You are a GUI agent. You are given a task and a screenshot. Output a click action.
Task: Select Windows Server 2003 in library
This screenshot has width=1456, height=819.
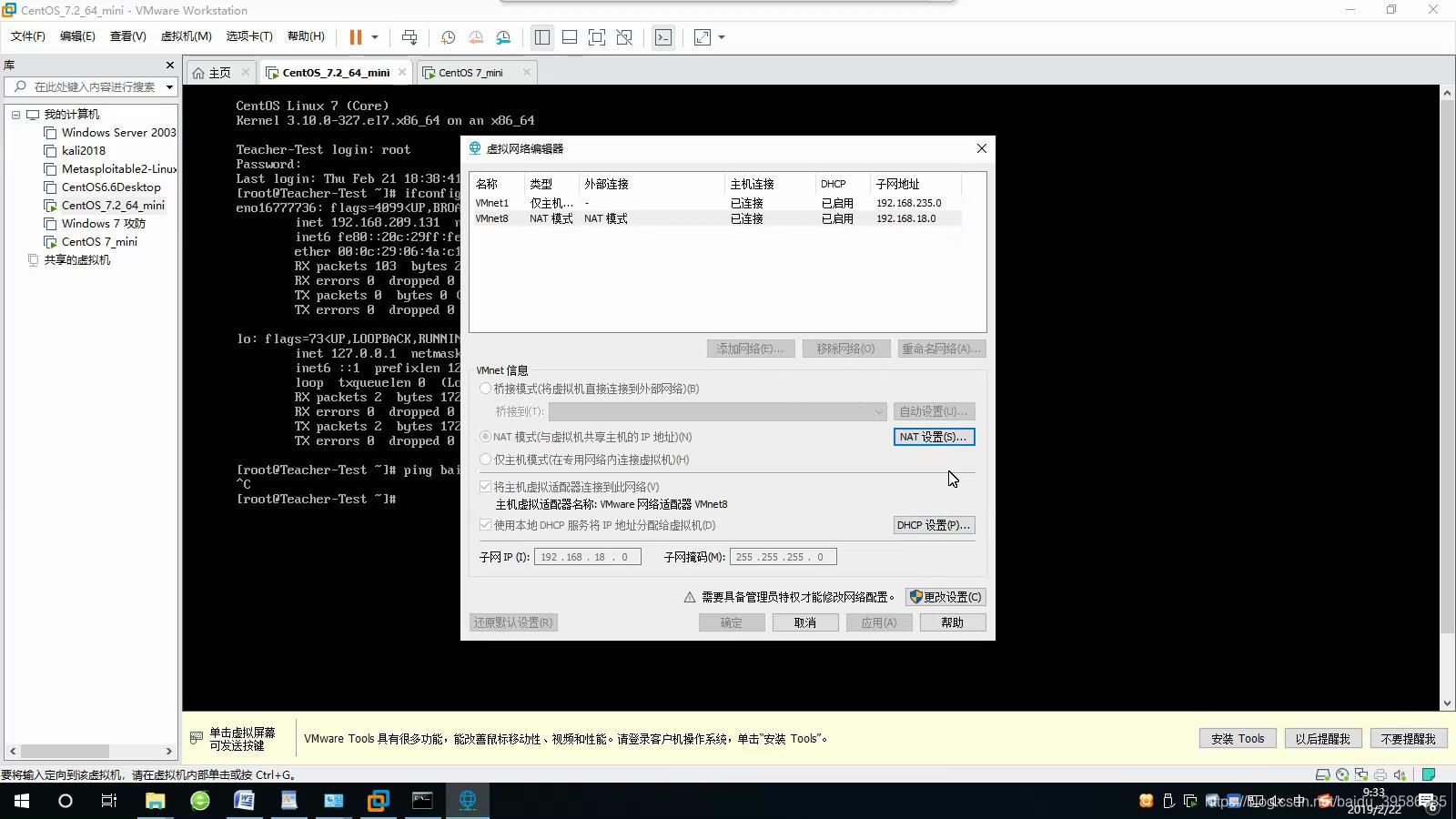coord(110,133)
